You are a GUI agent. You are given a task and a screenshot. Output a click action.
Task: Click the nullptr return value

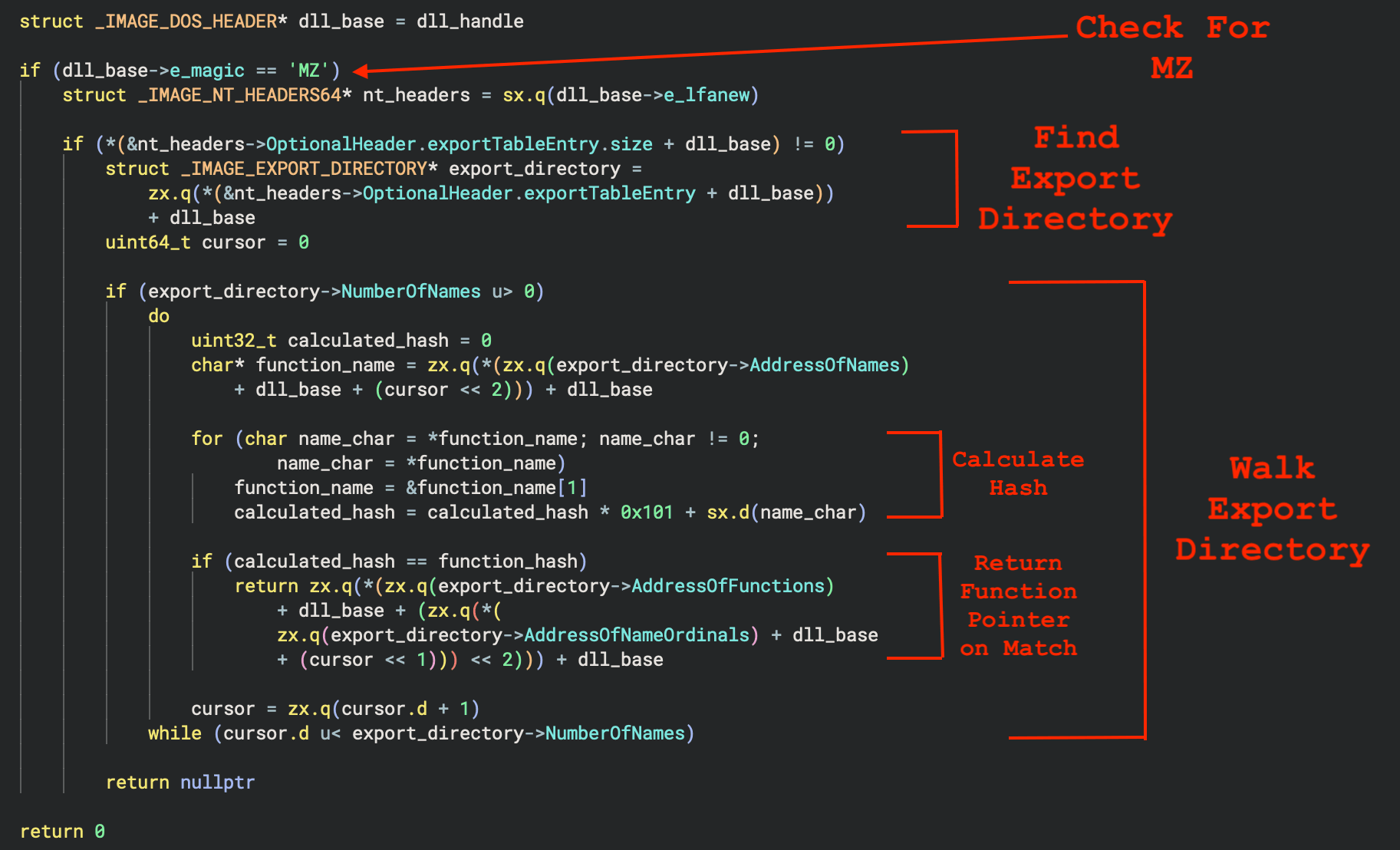217,782
